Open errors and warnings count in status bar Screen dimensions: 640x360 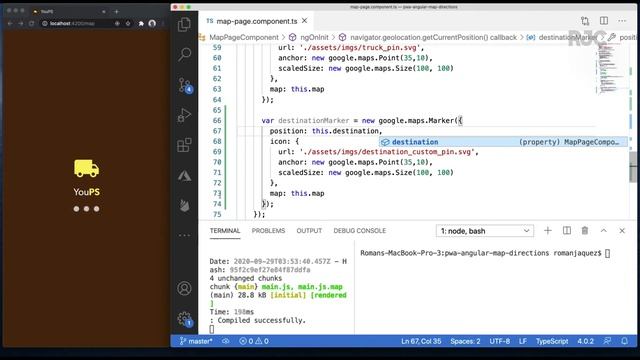pos(254,341)
